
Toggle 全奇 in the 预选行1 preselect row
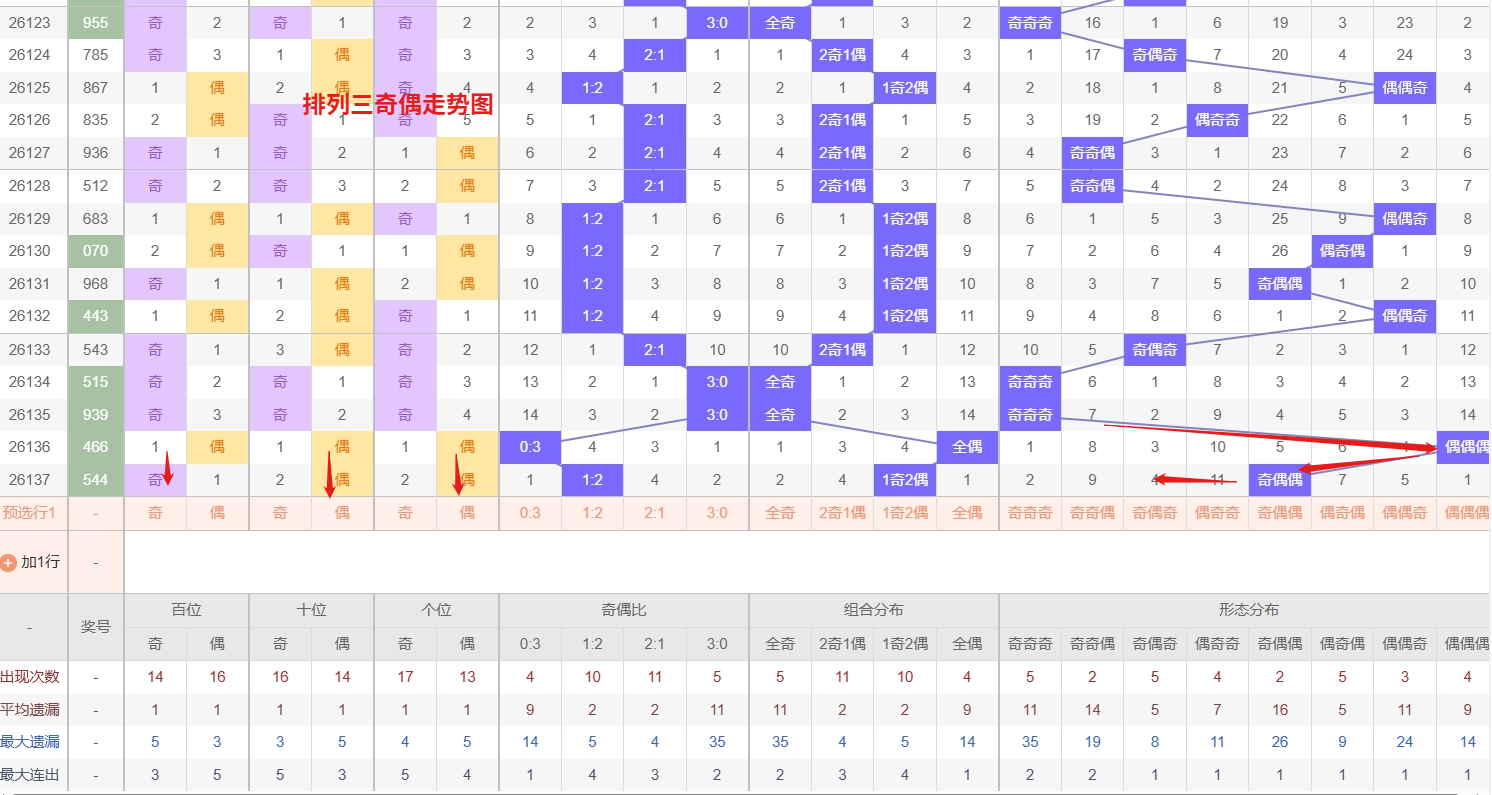coord(780,513)
